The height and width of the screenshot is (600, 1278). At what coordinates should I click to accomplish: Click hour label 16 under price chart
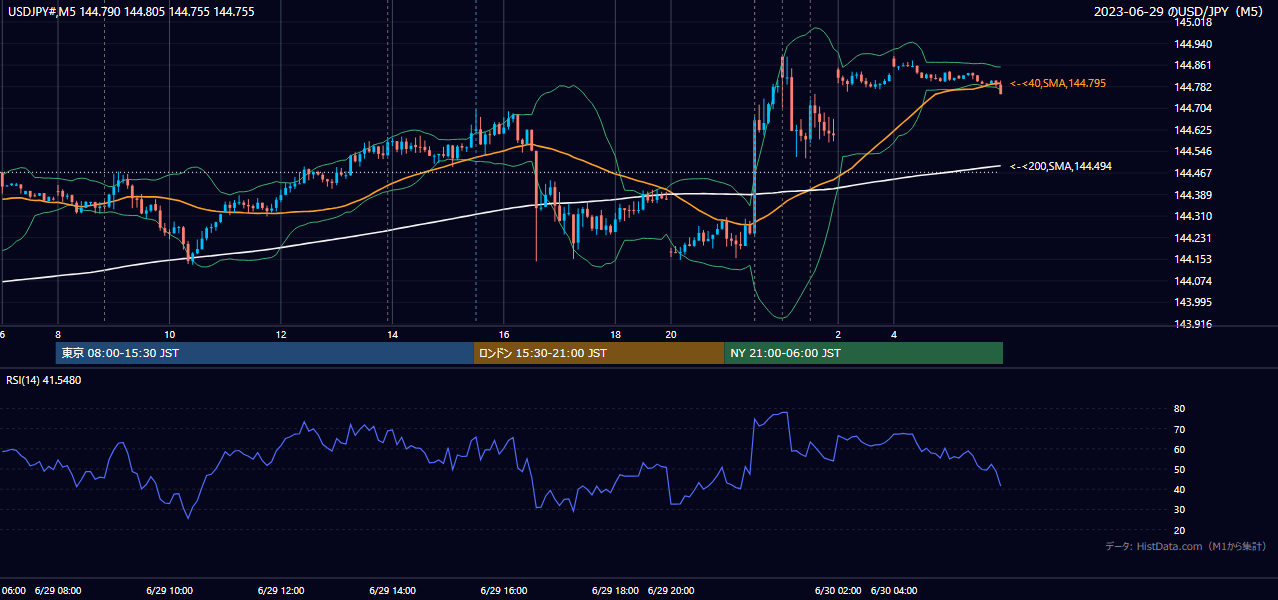pos(504,334)
